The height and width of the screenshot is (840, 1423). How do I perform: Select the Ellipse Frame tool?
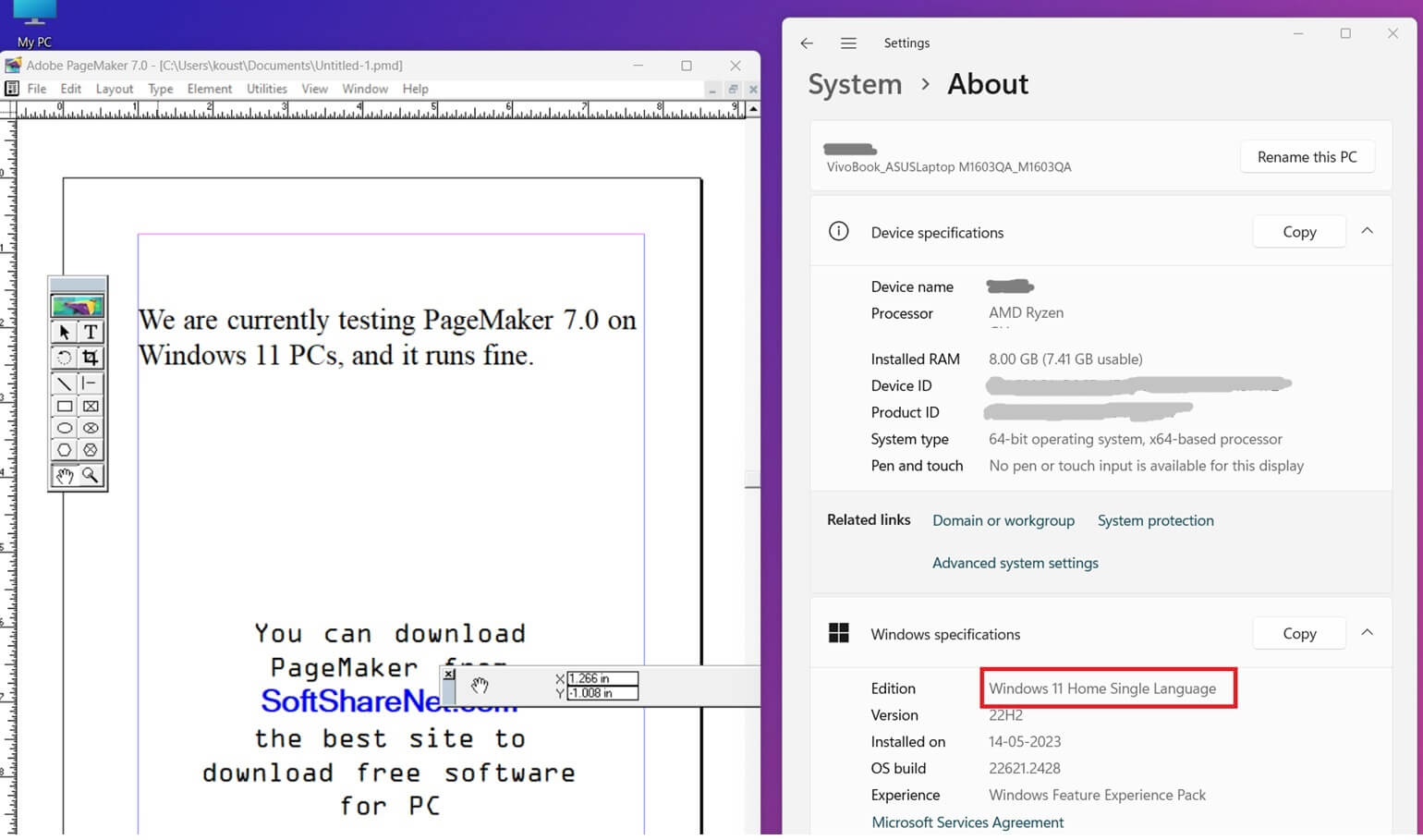coord(91,428)
